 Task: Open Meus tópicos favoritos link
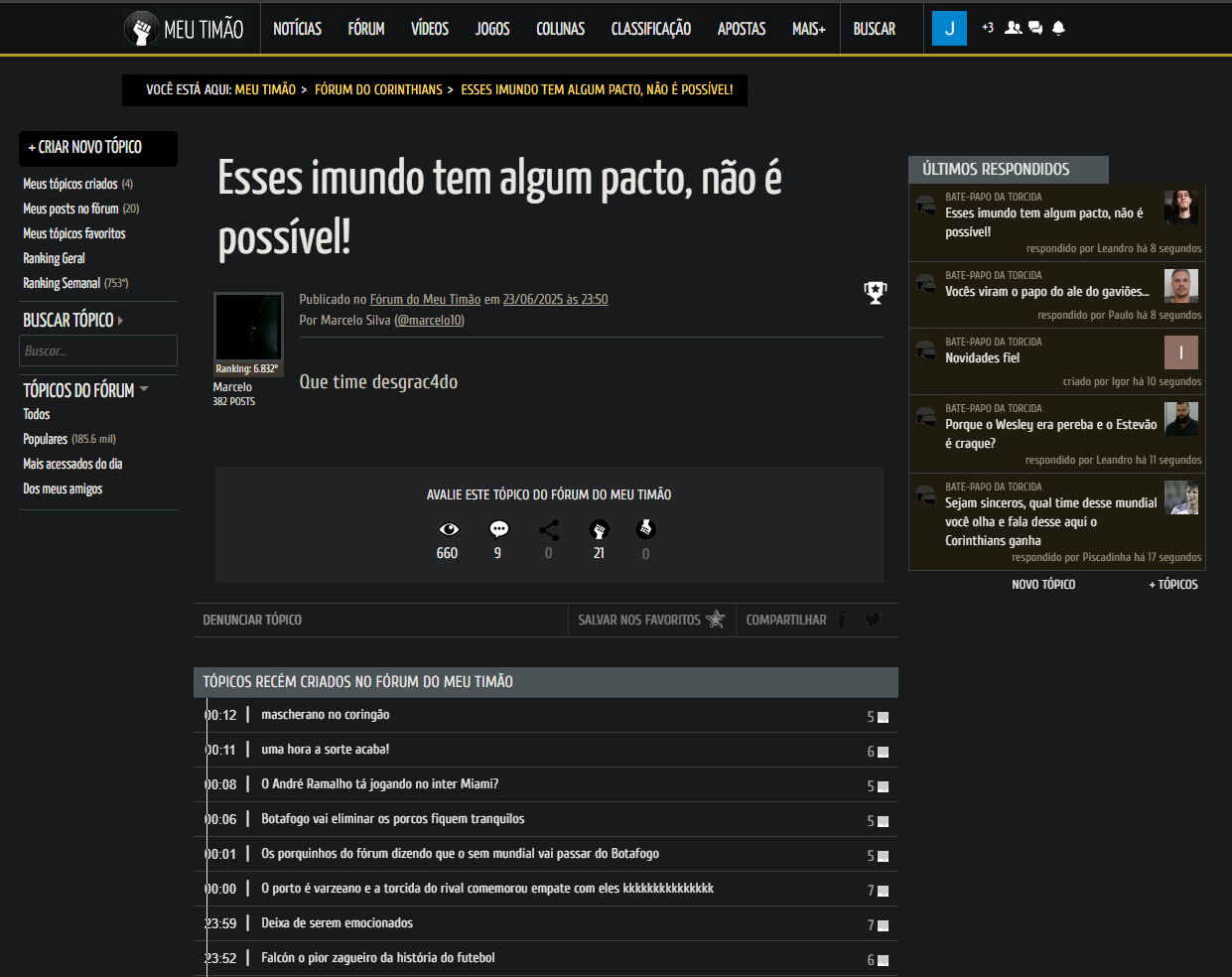[x=74, y=233]
